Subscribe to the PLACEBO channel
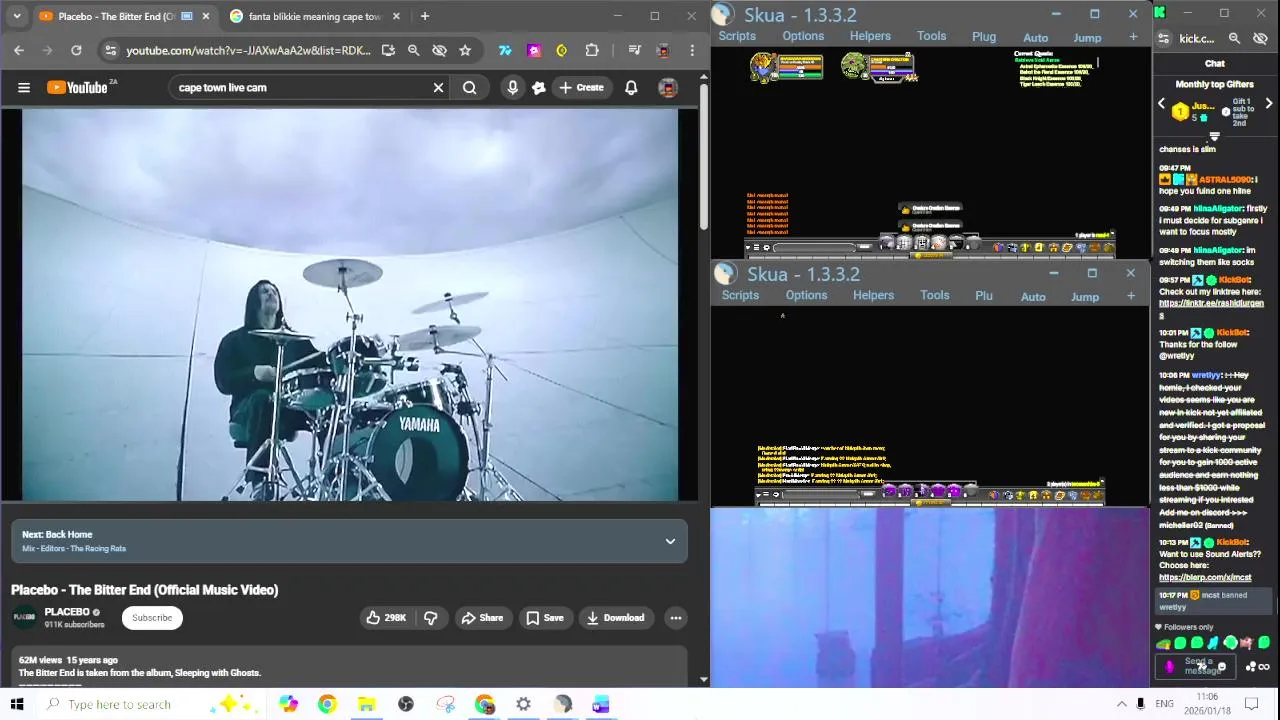Screen dimensions: 1280x720 tap(152, 617)
